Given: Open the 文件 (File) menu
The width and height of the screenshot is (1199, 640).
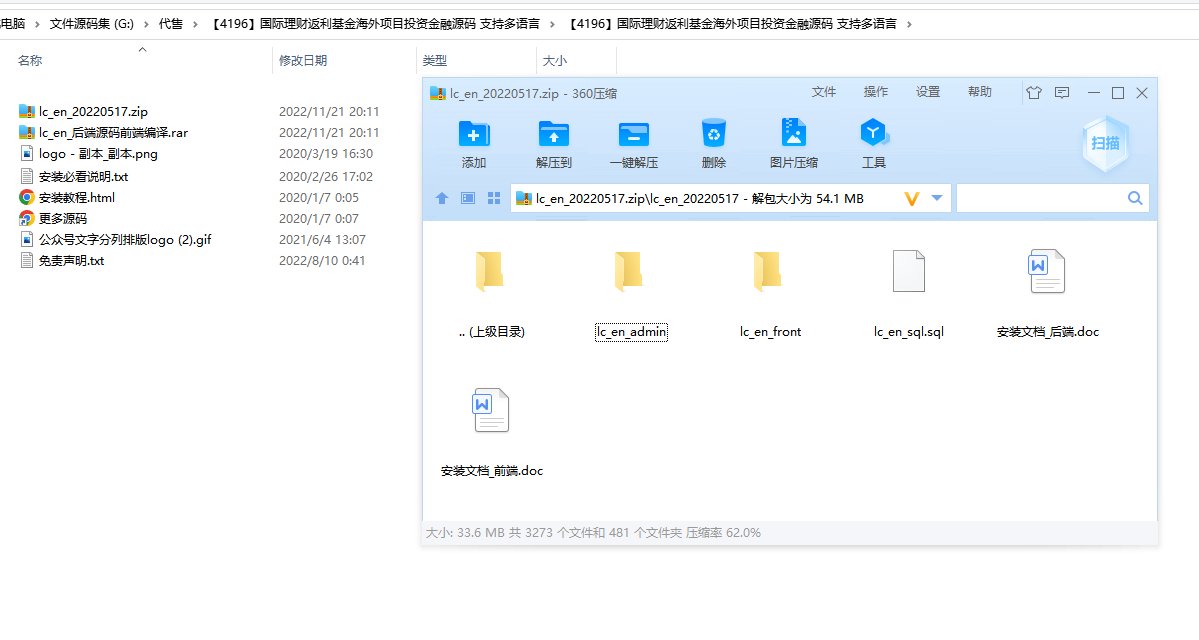Looking at the screenshot, I should tap(824, 91).
